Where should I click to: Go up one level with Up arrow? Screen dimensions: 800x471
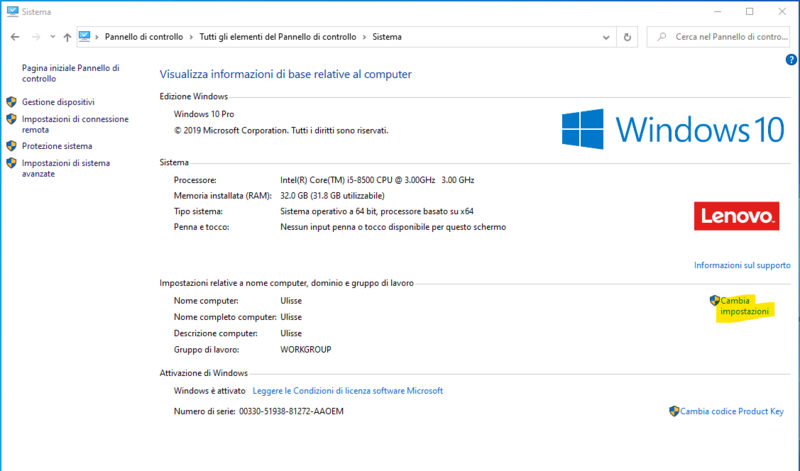[x=66, y=37]
